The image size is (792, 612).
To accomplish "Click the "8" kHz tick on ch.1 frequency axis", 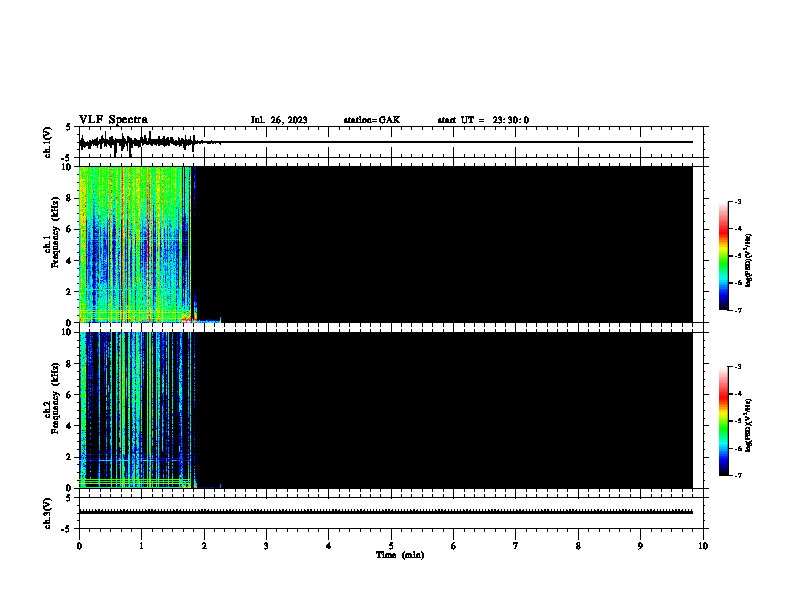I will (x=69, y=198).
